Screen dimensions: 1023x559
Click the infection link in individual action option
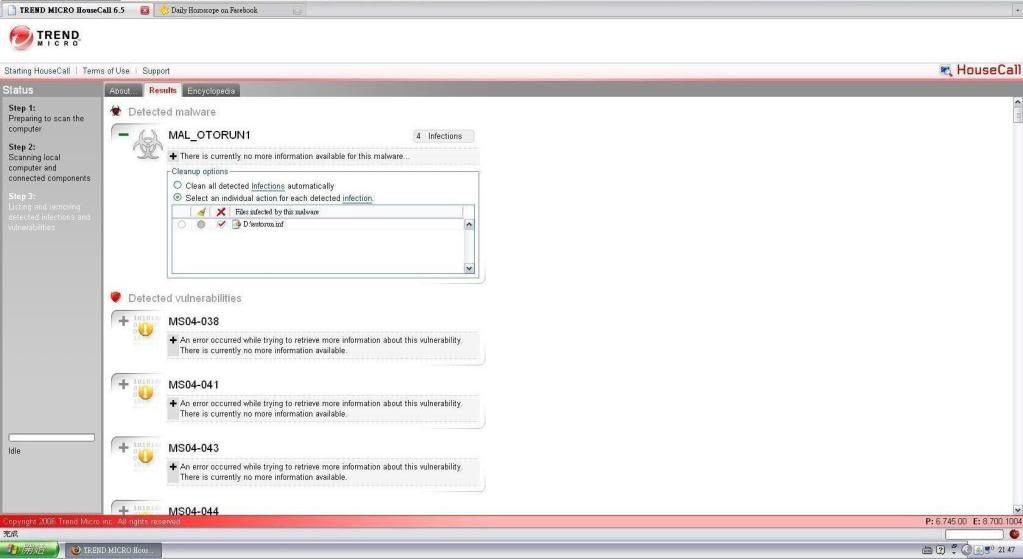358,198
